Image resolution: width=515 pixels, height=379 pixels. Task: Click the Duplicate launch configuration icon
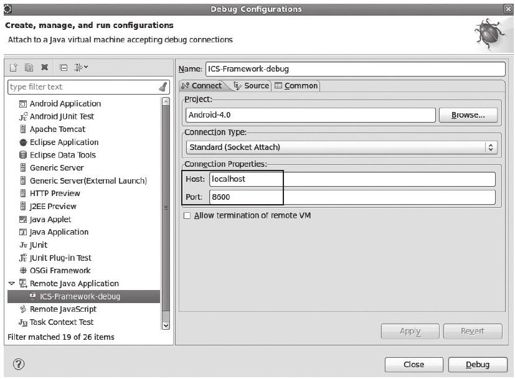[29, 68]
